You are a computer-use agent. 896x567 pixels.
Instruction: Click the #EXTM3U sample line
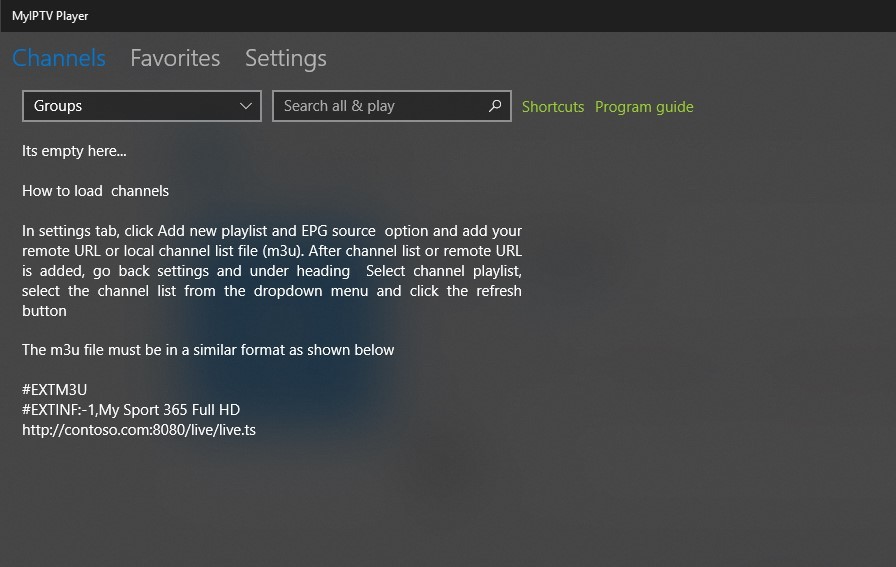tap(54, 390)
